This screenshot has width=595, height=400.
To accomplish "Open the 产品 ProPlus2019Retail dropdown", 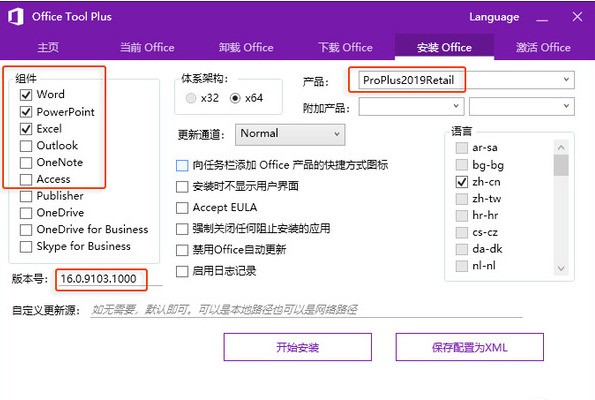I will pyautogui.click(x=466, y=80).
